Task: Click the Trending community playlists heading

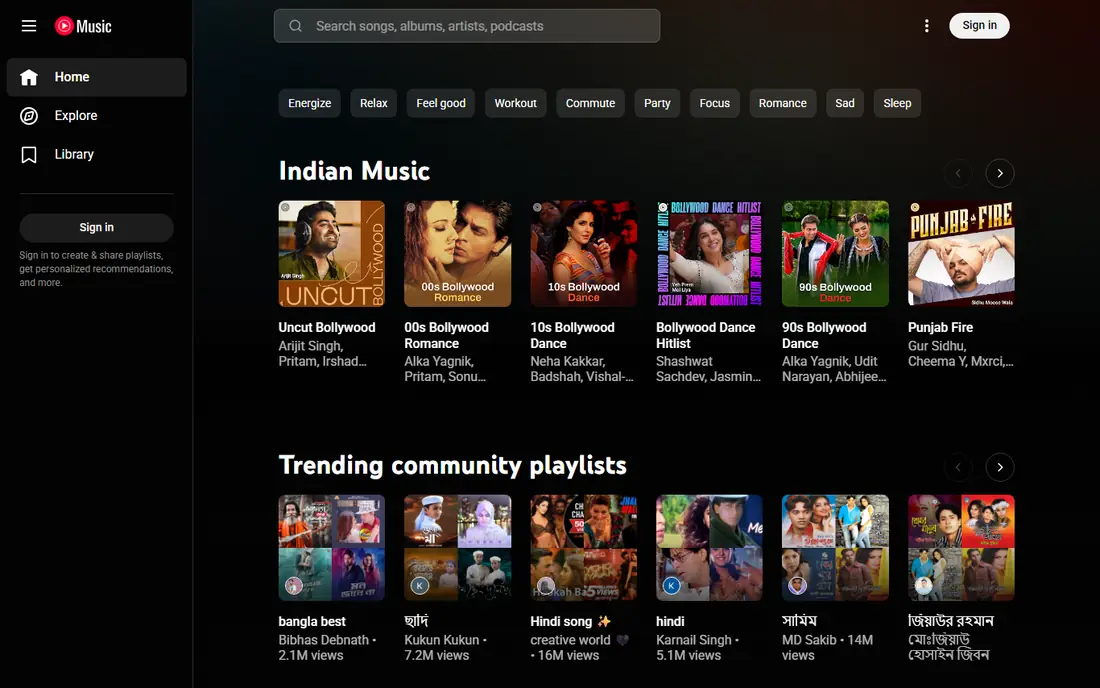Action: [452, 465]
